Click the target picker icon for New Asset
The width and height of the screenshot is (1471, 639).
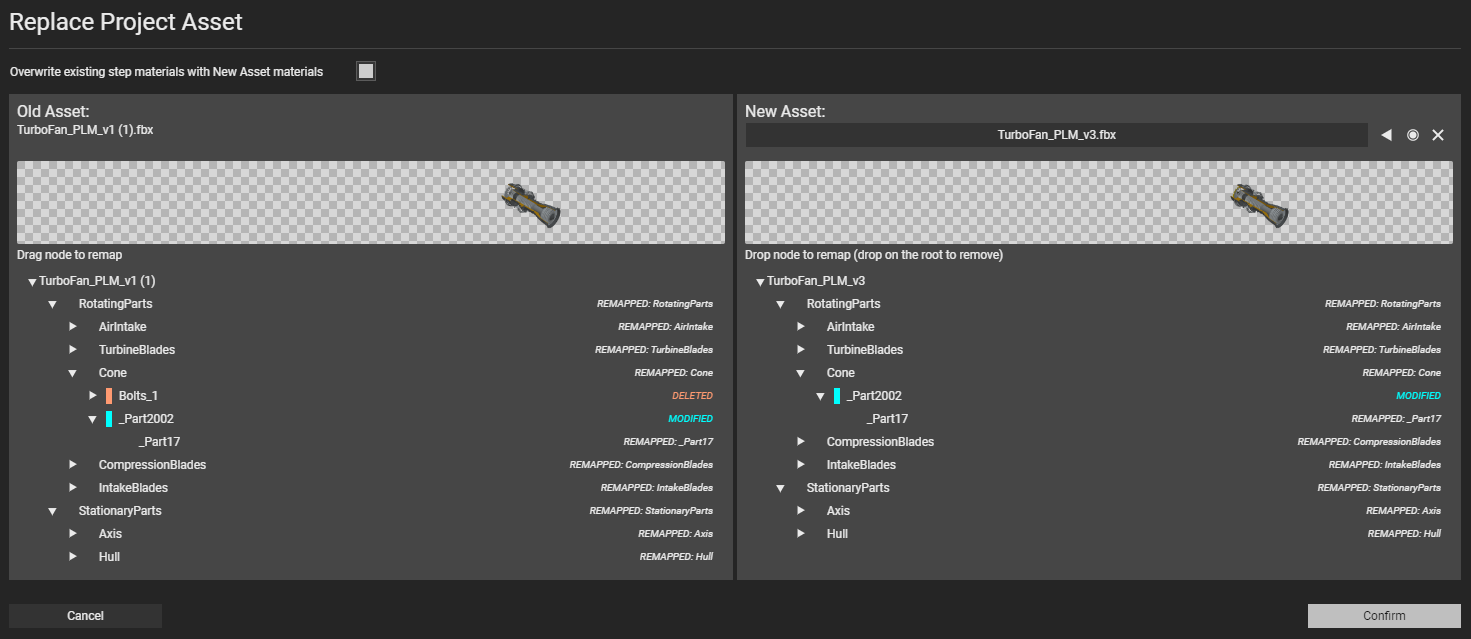pyautogui.click(x=1412, y=134)
